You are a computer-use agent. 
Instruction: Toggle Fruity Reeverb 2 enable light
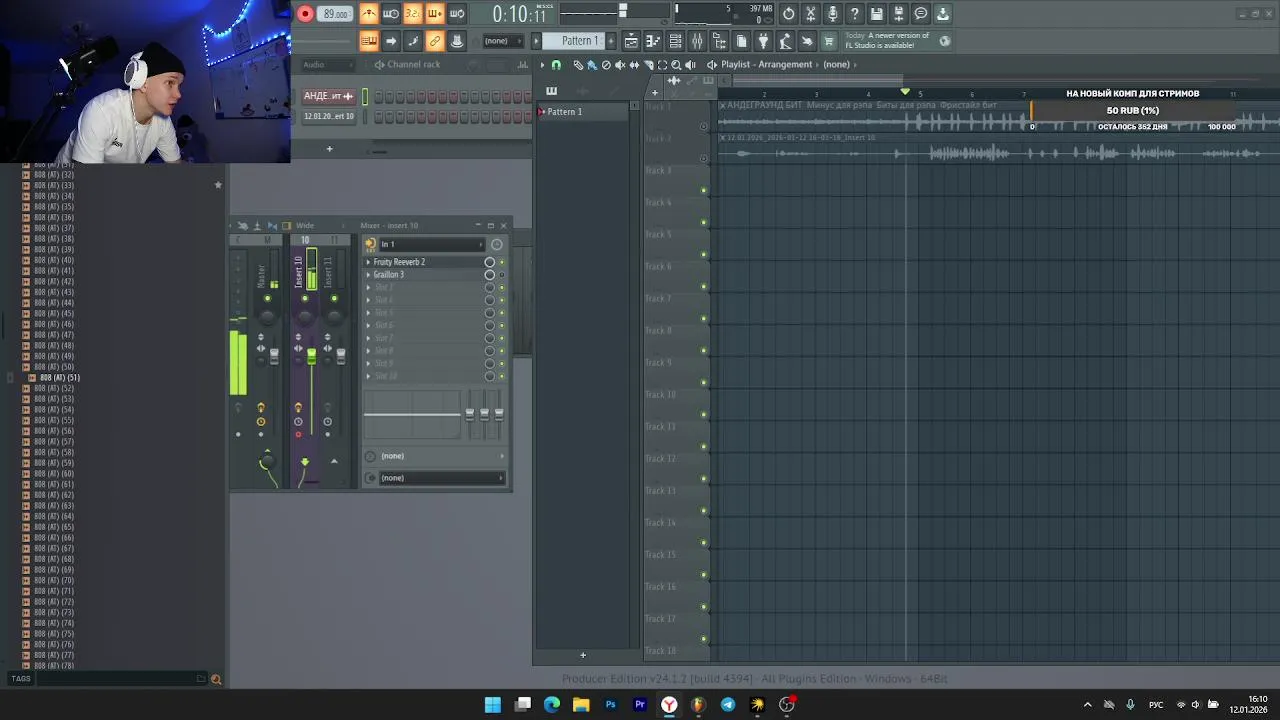click(x=502, y=262)
